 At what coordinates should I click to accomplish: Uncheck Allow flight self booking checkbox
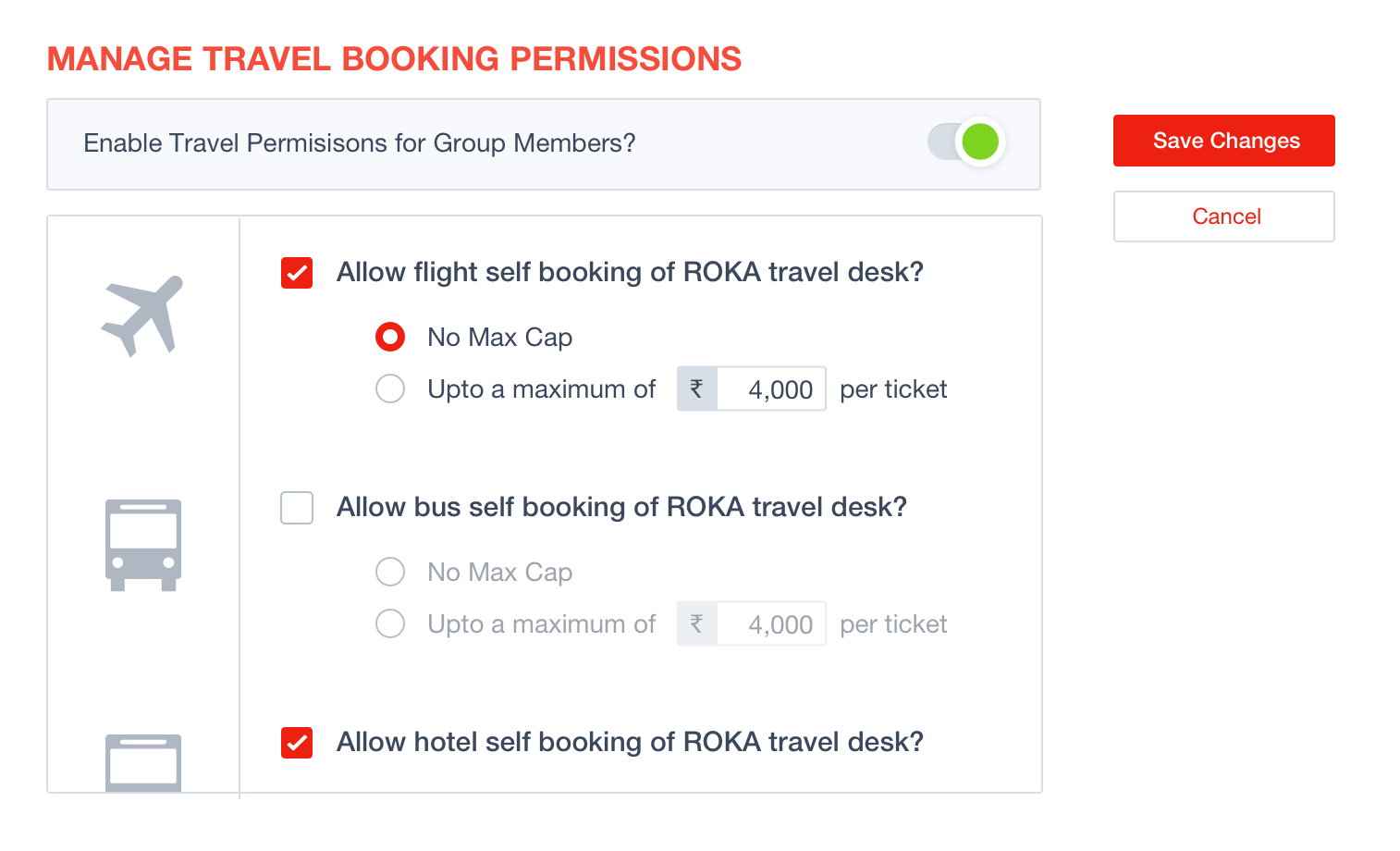[297, 273]
